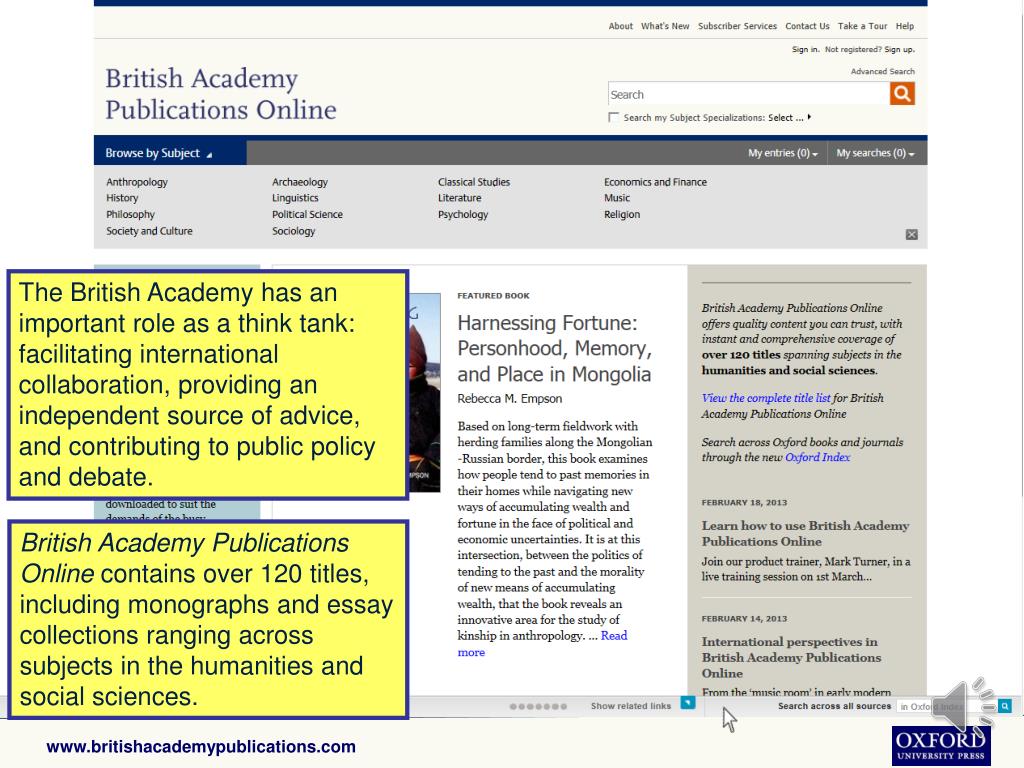Open the About menu item
This screenshot has width=1024, height=768.
point(620,26)
